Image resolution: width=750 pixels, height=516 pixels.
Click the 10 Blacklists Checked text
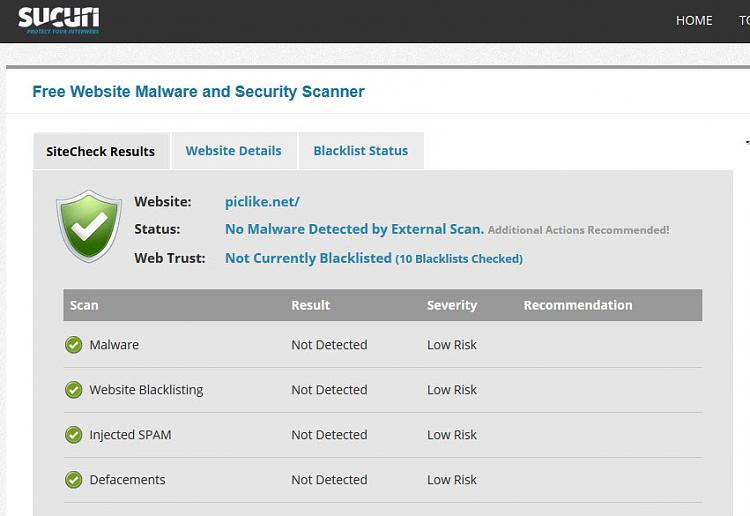pyautogui.click(x=459, y=259)
